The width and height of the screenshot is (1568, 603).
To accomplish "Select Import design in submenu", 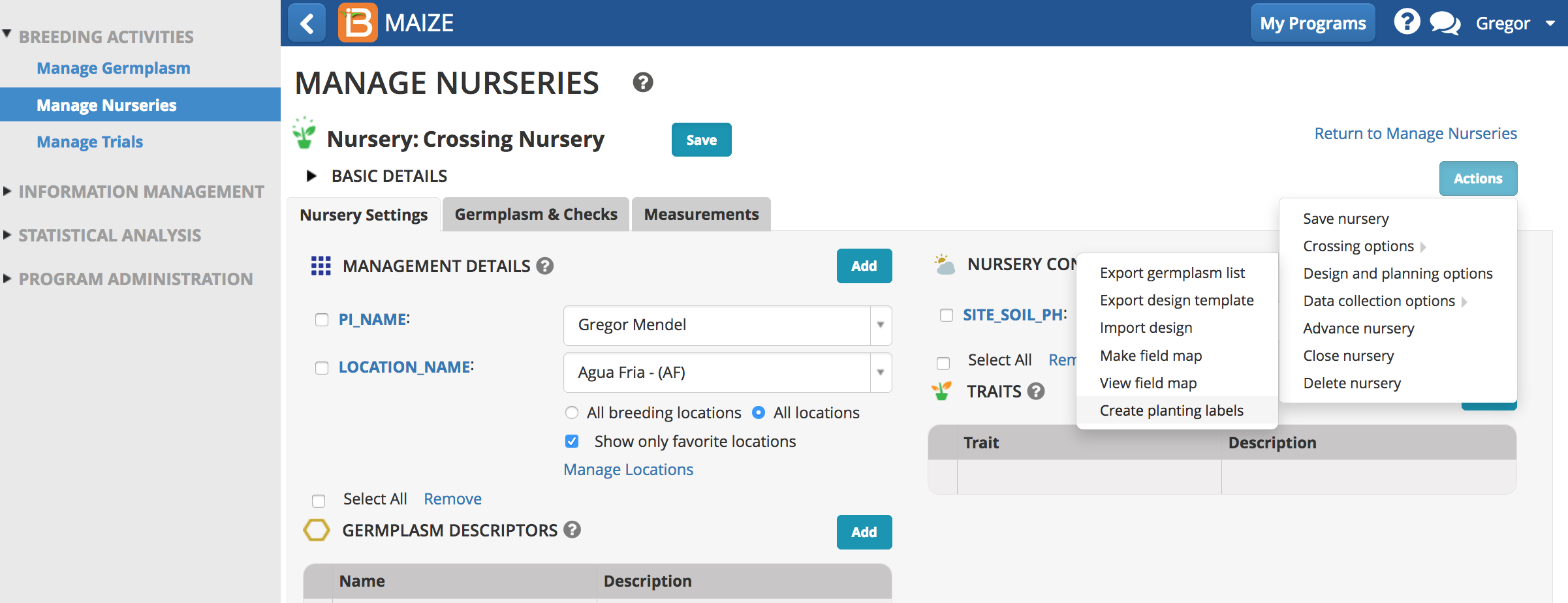I will pyautogui.click(x=1146, y=328).
